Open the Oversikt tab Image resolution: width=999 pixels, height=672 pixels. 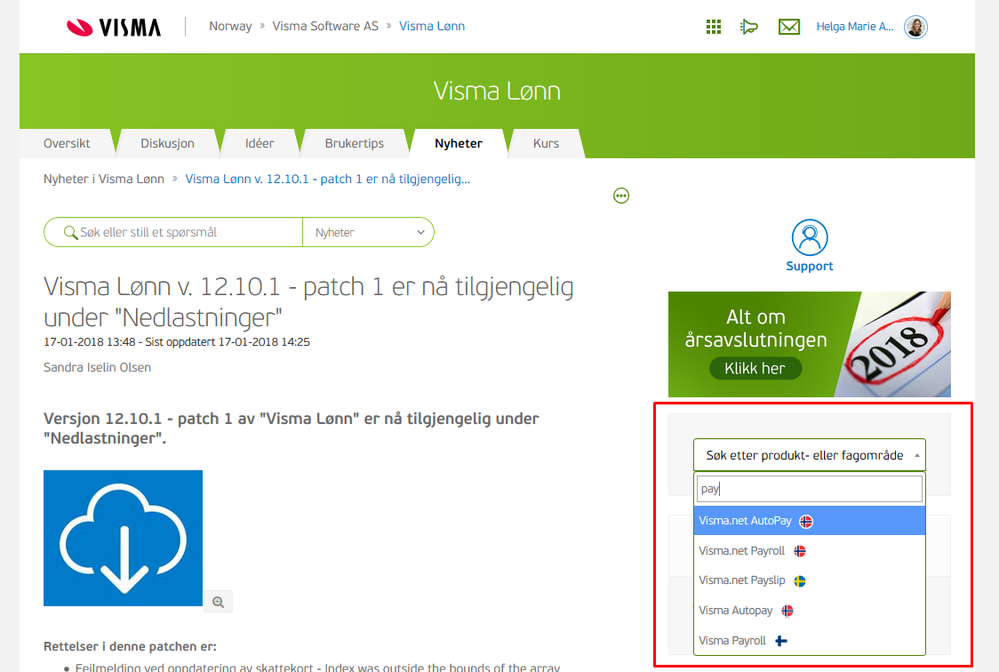[x=66, y=143]
